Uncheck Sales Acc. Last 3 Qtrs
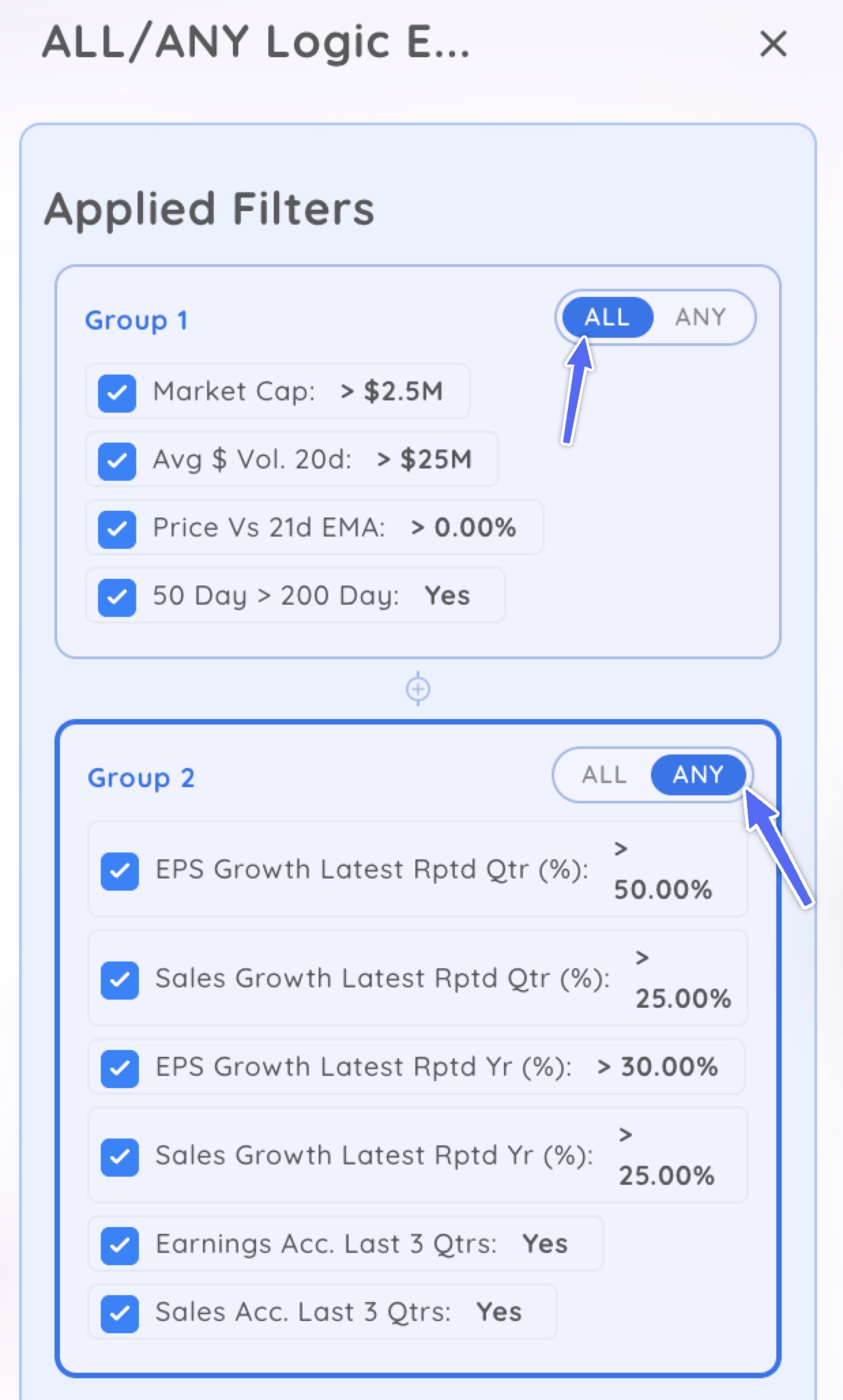 tap(120, 1313)
